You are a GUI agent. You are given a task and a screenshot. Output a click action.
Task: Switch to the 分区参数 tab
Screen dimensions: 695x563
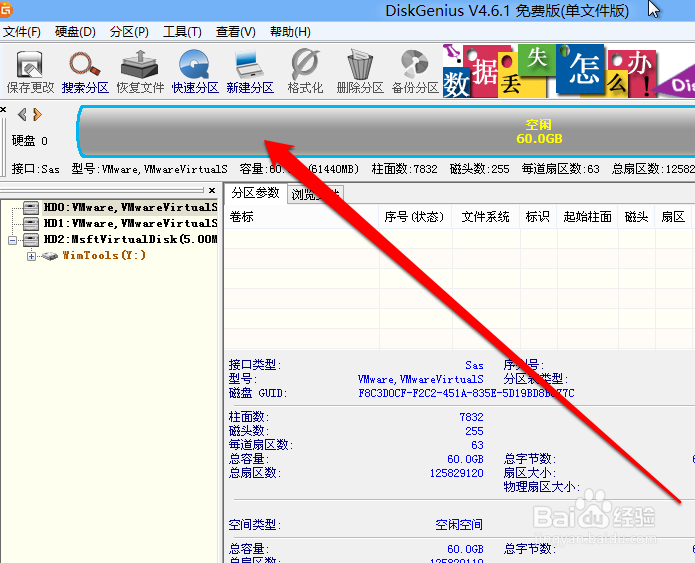pos(255,193)
